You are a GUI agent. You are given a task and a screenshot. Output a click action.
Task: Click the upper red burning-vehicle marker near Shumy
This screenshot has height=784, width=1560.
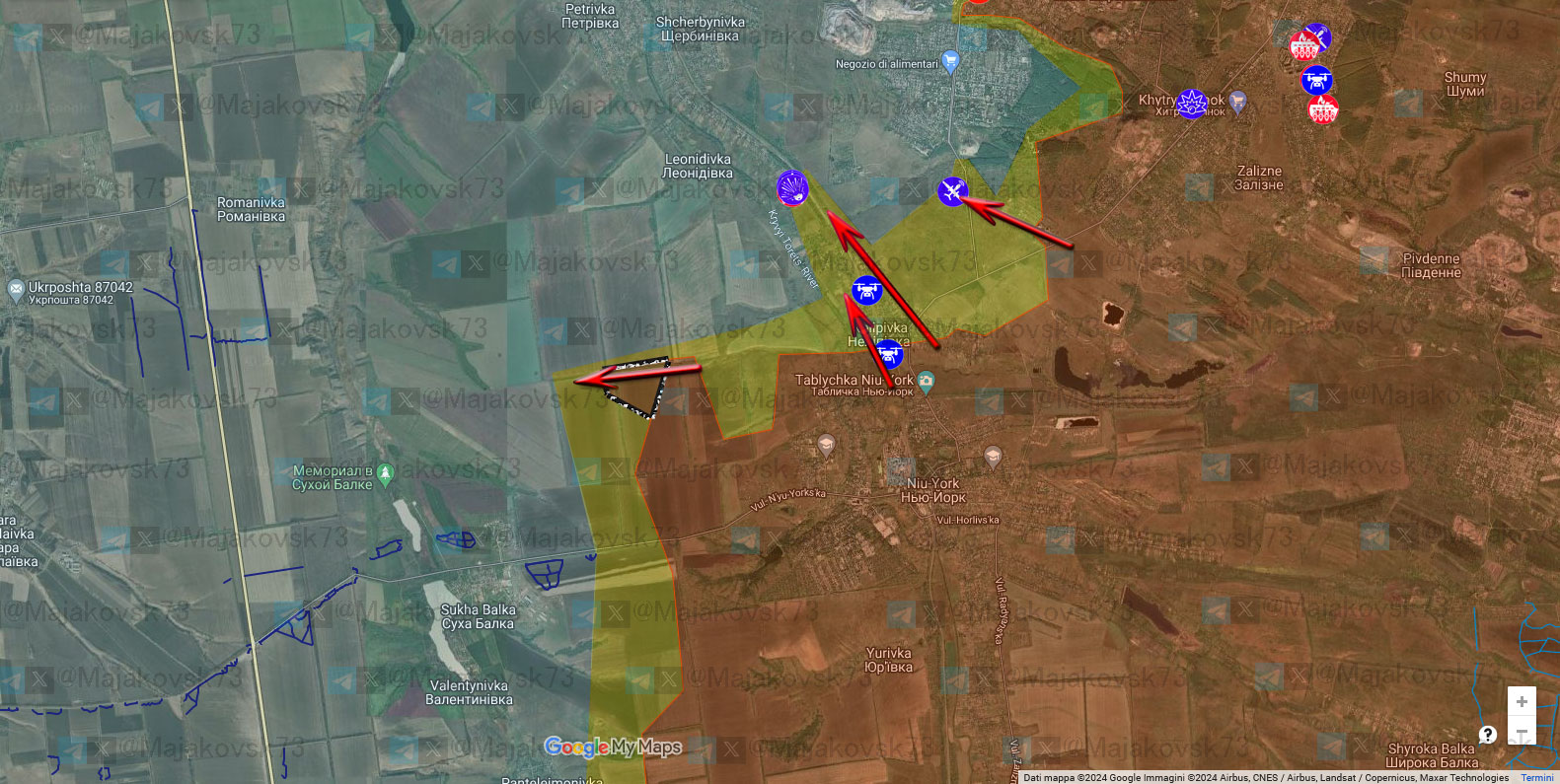pos(1304,45)
